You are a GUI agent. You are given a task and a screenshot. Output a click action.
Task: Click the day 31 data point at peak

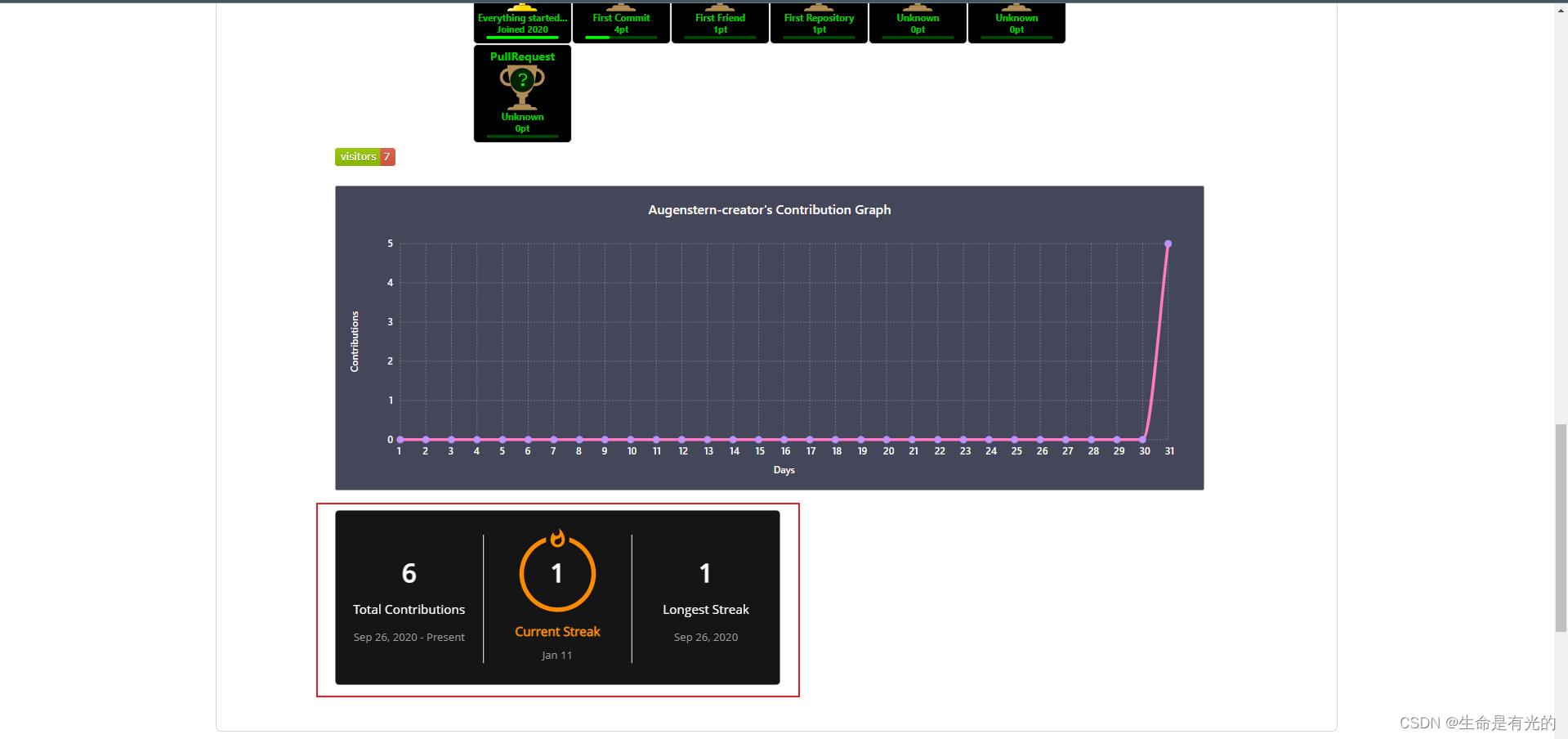[x=1168, y=244]
